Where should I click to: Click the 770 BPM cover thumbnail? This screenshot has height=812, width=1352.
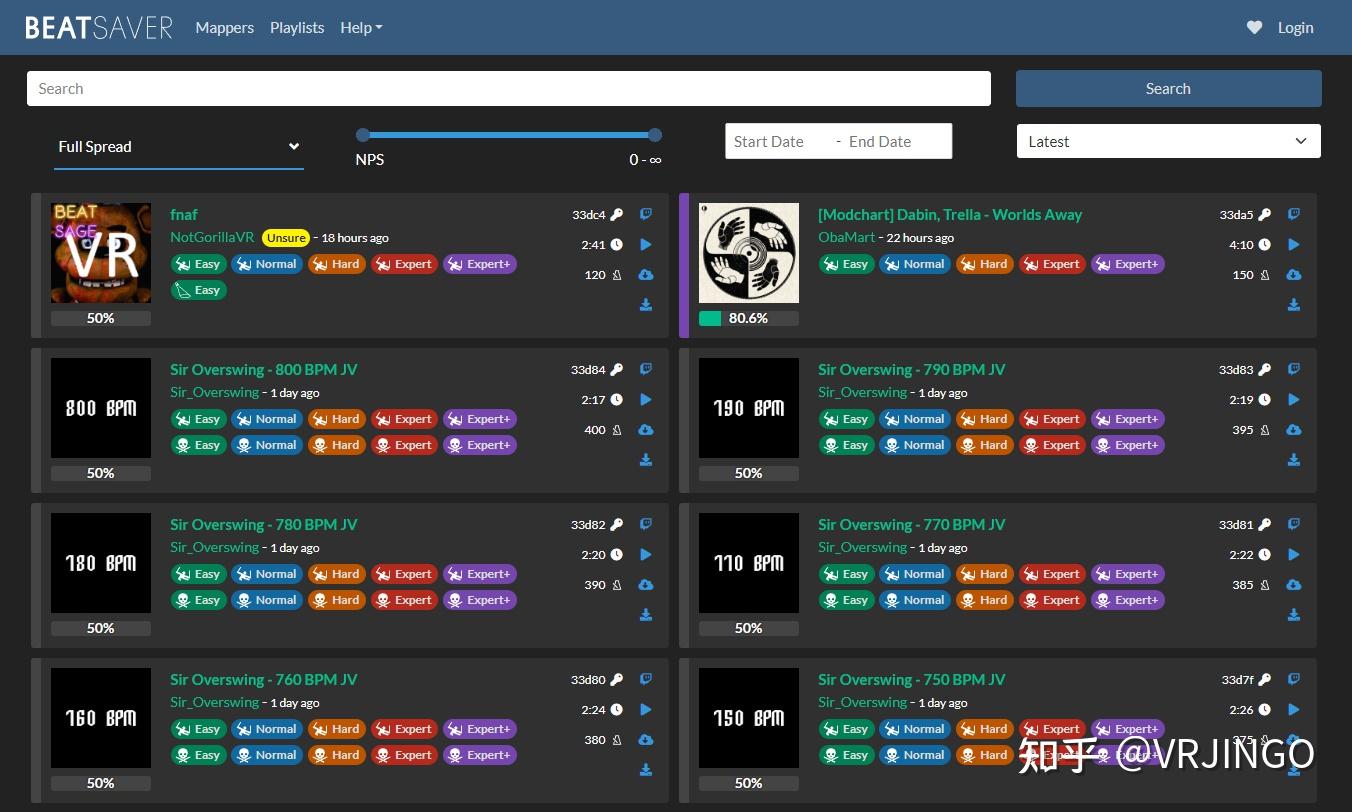[749, 563]
